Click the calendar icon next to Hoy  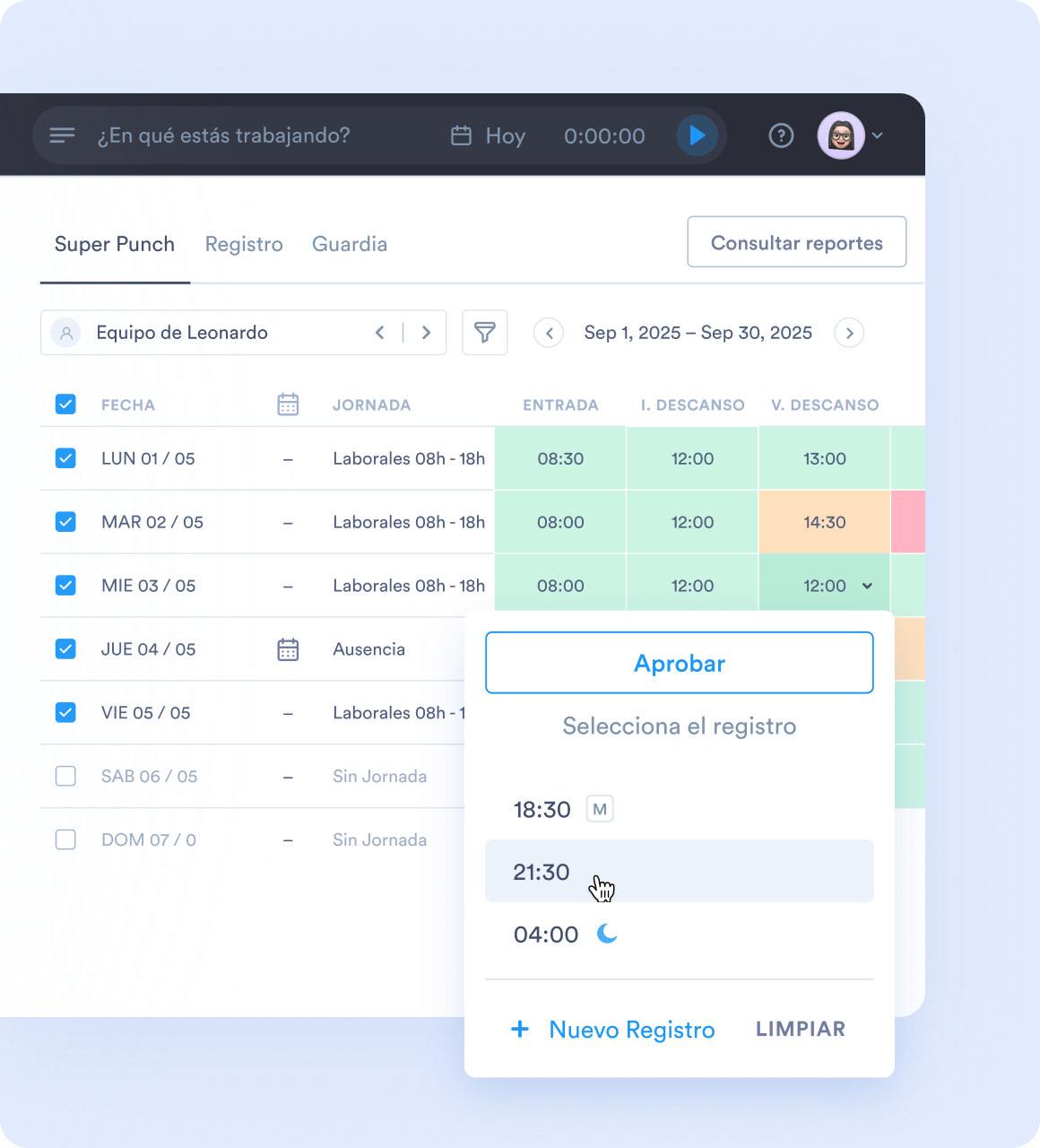pyautogui.click(x=461, y=135)
